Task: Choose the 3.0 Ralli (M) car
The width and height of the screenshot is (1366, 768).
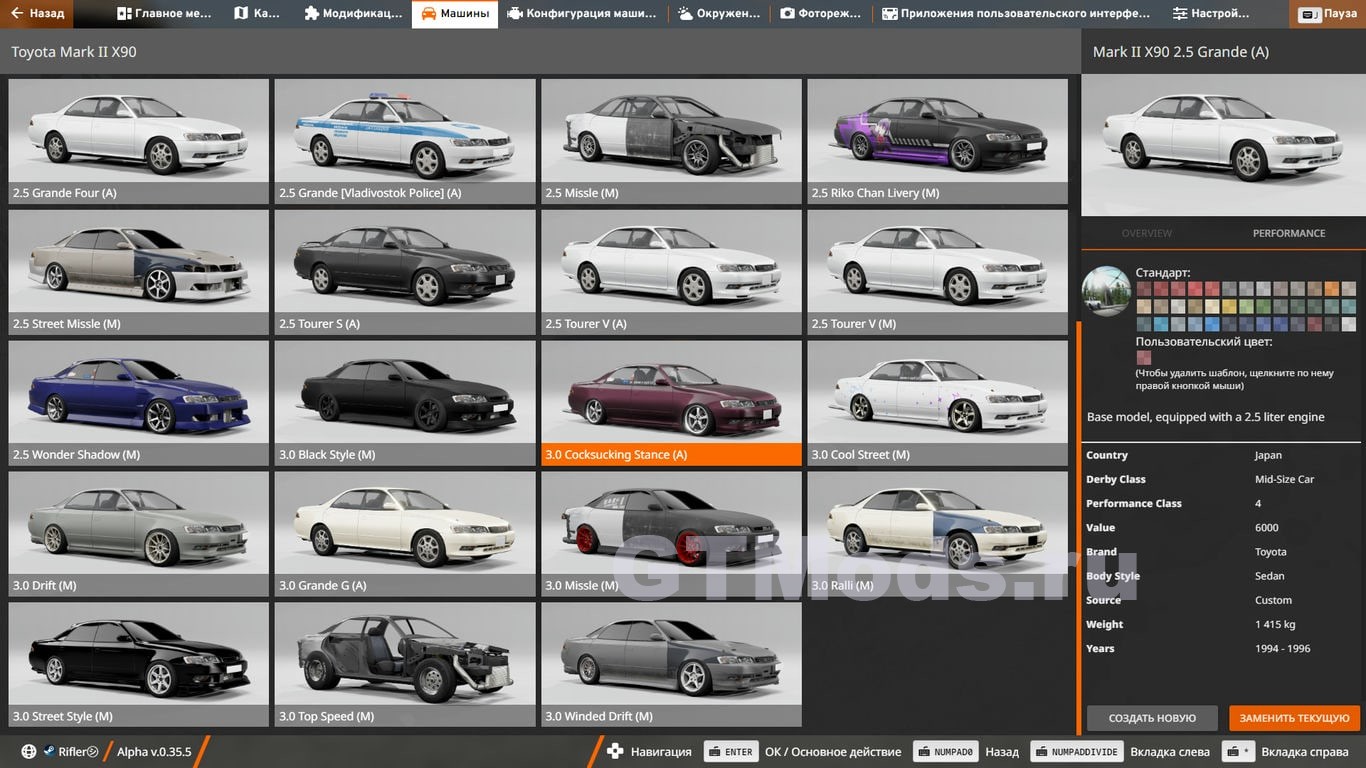Action: tap(938, 534)
